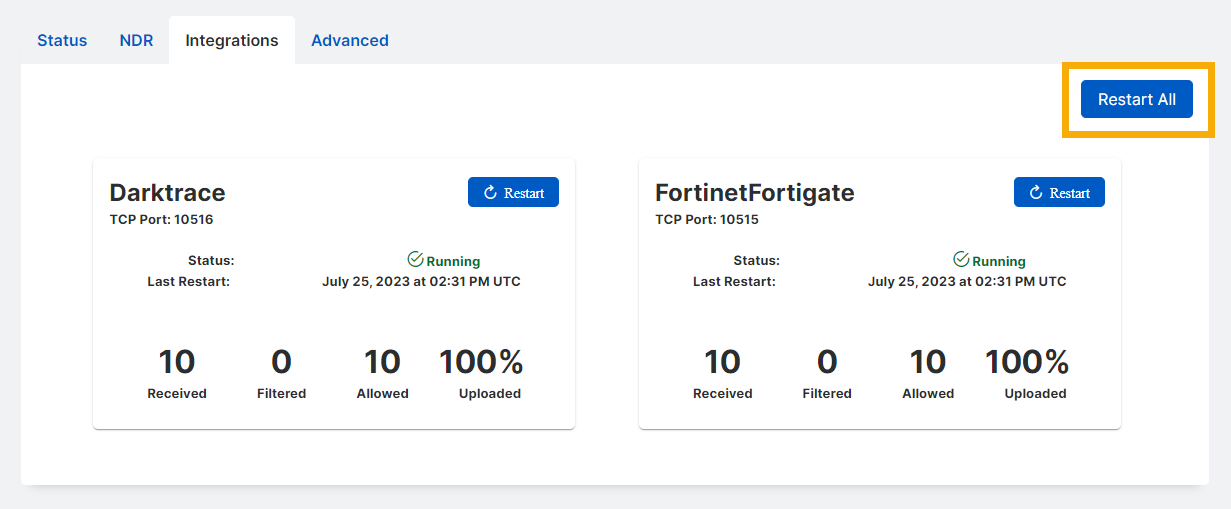Click the Darktrace Last Restart timestamp
The image size is (1231, 509).
(421, 282)
